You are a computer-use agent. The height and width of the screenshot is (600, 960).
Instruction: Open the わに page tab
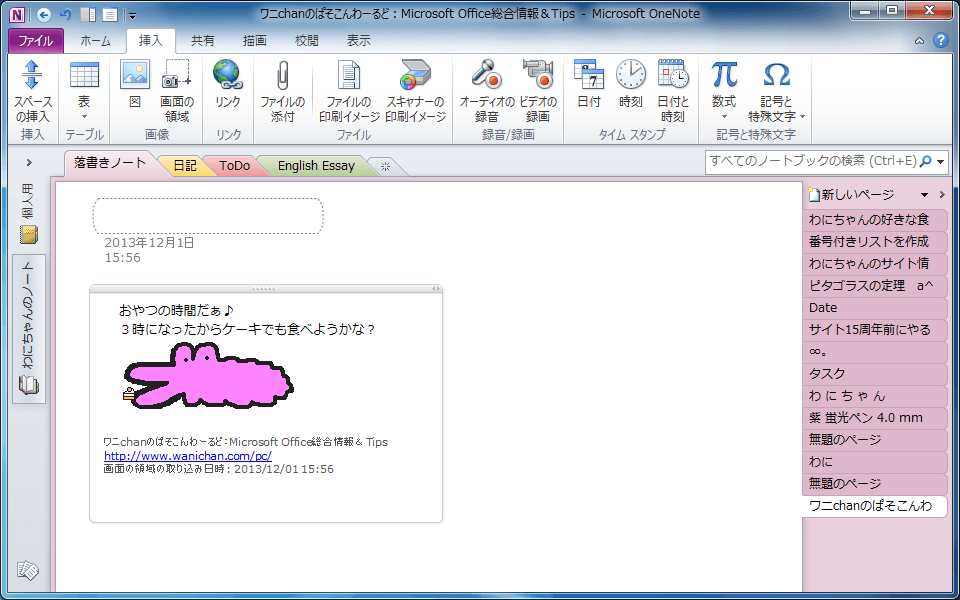pyautogui.click(x=874, y=462)
